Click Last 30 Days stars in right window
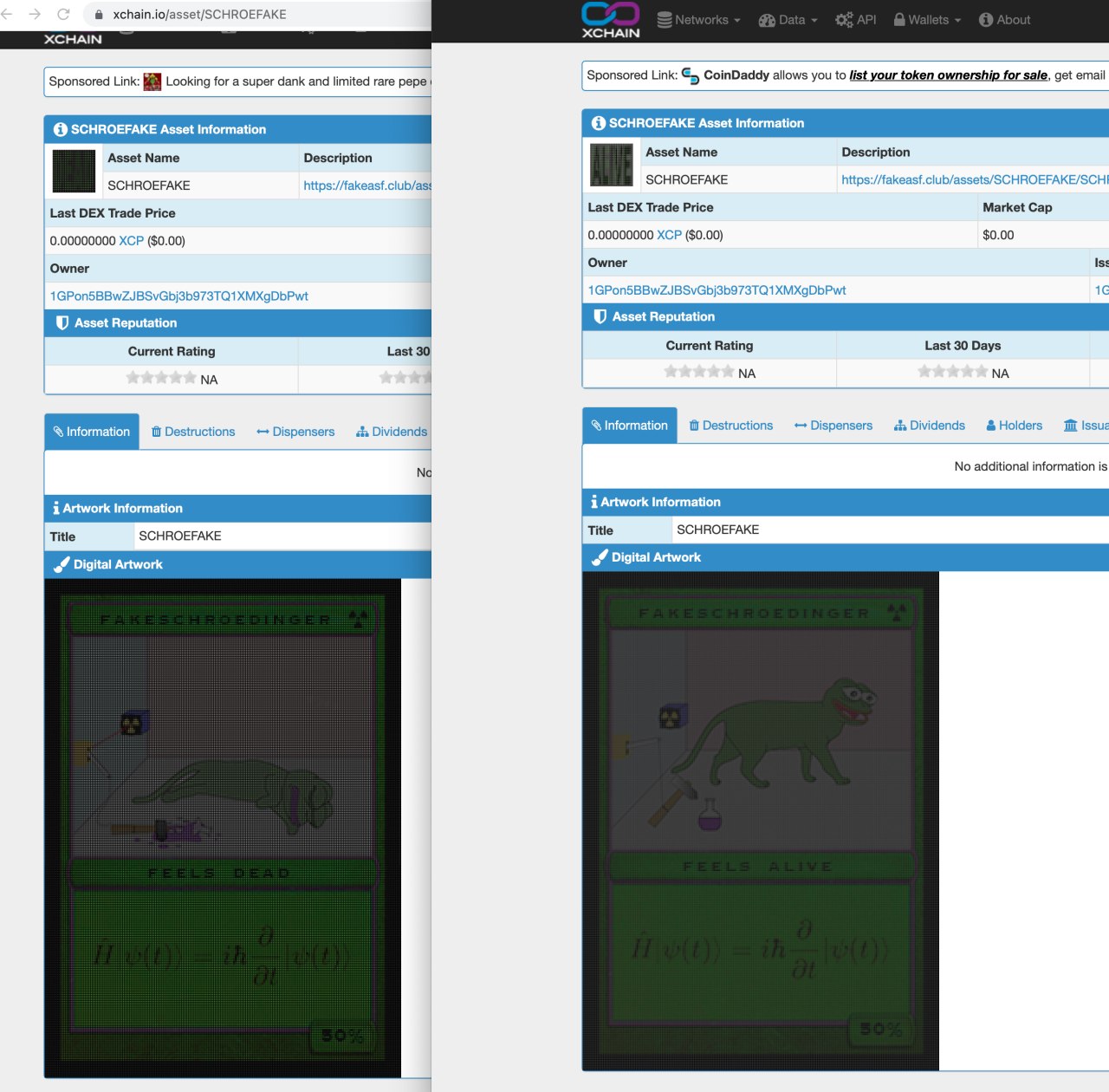 (953, 372)
